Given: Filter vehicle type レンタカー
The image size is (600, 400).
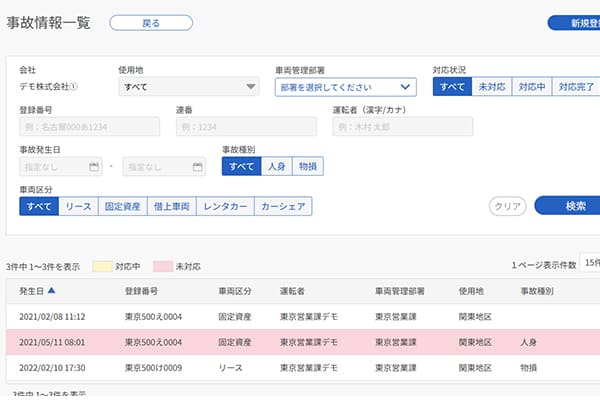Looking at the screenshot, I should point(225,206).
